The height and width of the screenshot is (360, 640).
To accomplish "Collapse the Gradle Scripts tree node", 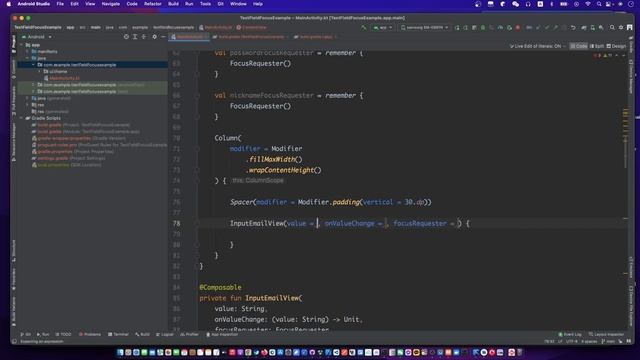I will [22, 118].
